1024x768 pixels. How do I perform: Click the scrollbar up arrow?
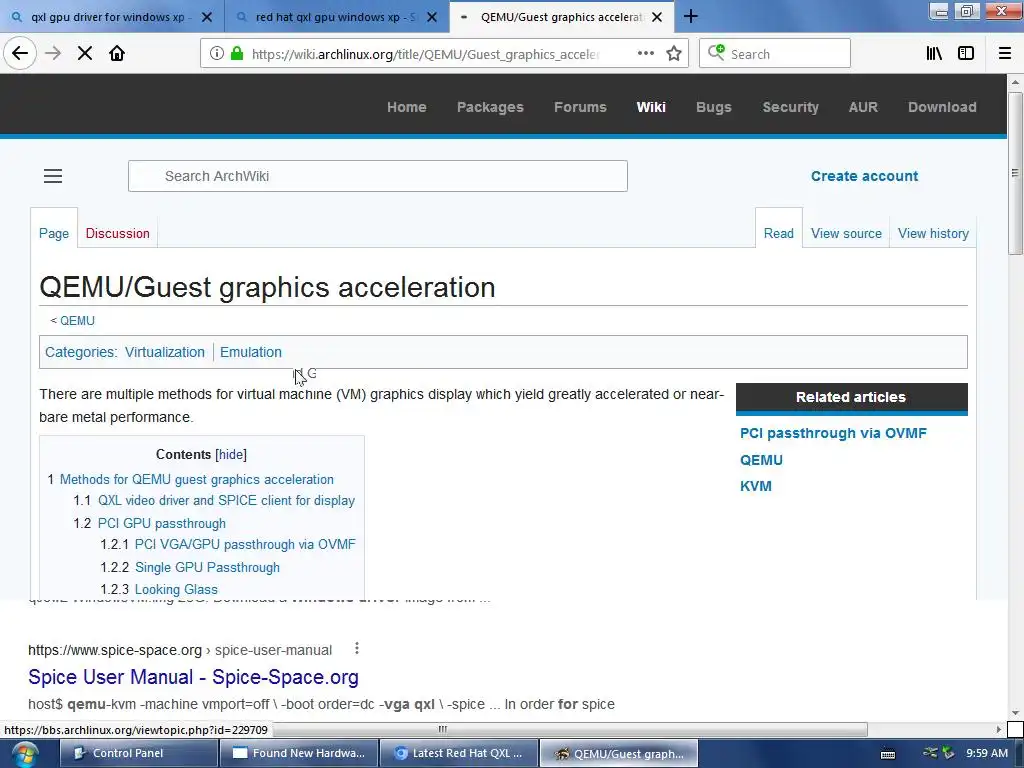tap(1015, 82)
